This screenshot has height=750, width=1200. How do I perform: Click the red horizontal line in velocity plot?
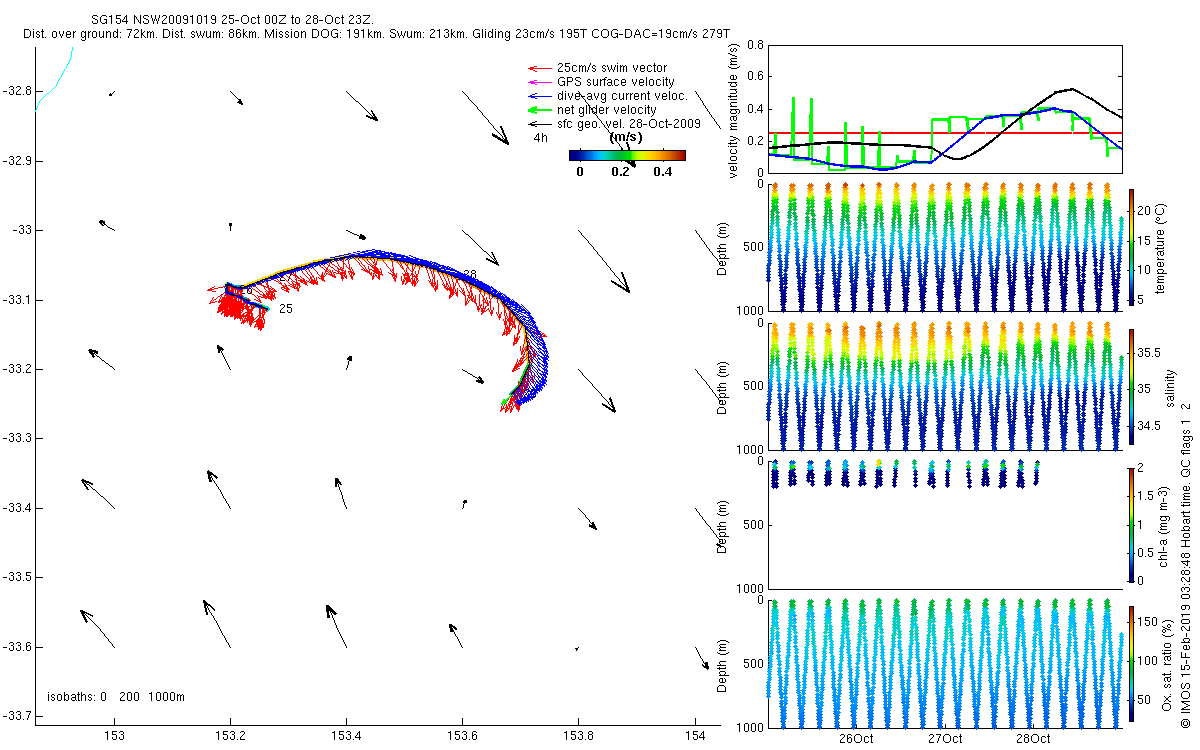click(945, 133)
